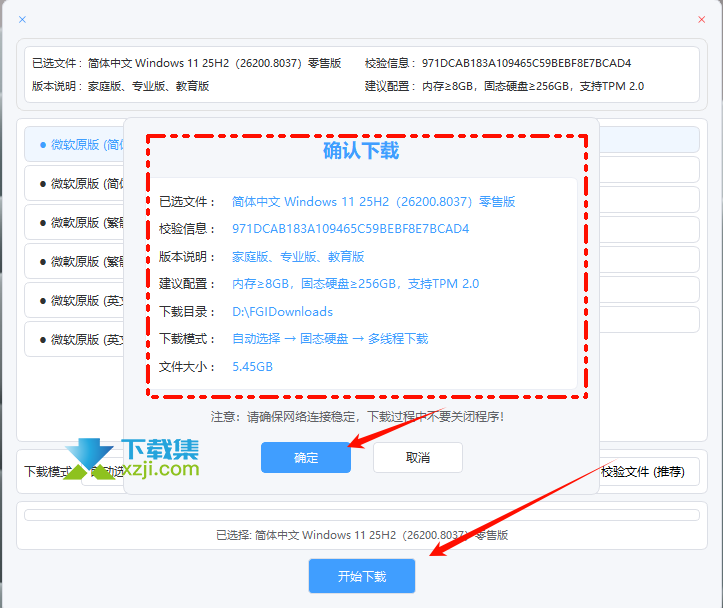Image resolution: width=723 pixels, height=608 pixels.
Task: Click the top panel 已选文件 file name
Action: (x=214, y=63)
